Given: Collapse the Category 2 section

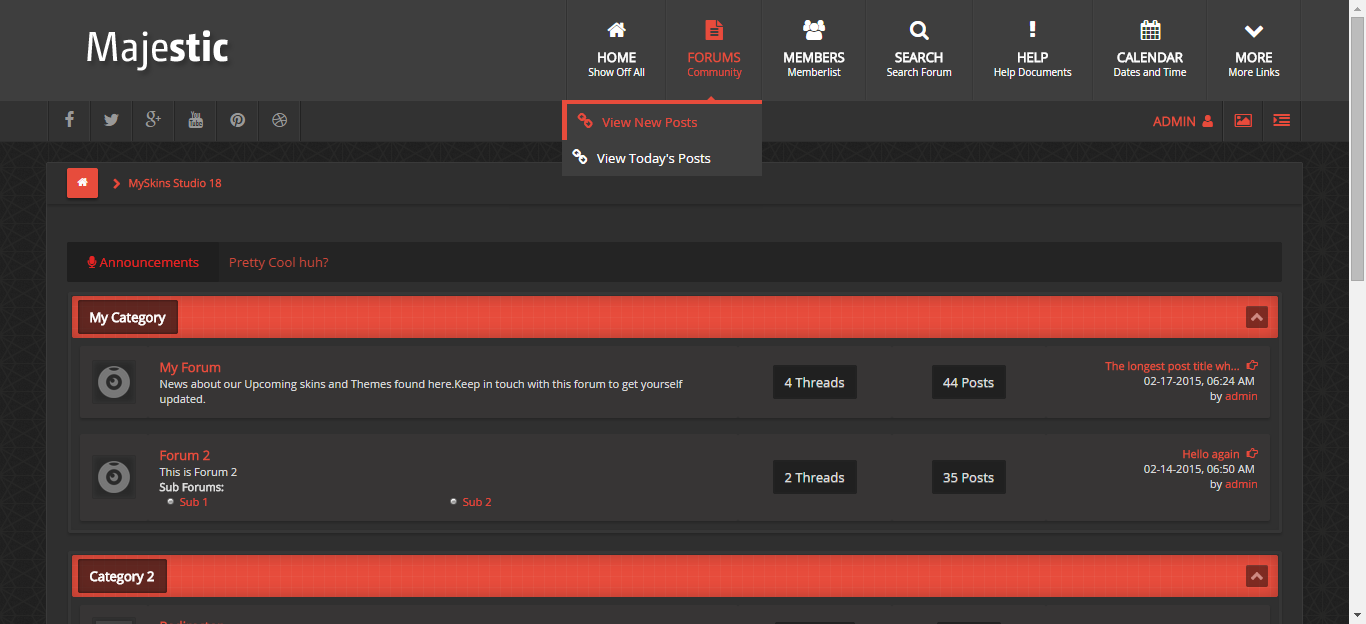Looking at the screenshot, I should pyautogui.click(x=1257, y=576).
